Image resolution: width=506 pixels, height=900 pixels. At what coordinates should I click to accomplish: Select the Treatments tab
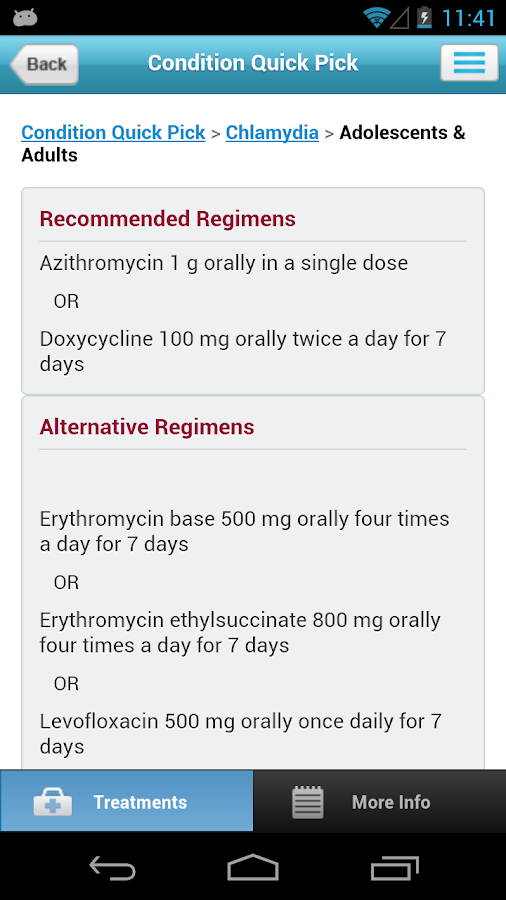126,801
